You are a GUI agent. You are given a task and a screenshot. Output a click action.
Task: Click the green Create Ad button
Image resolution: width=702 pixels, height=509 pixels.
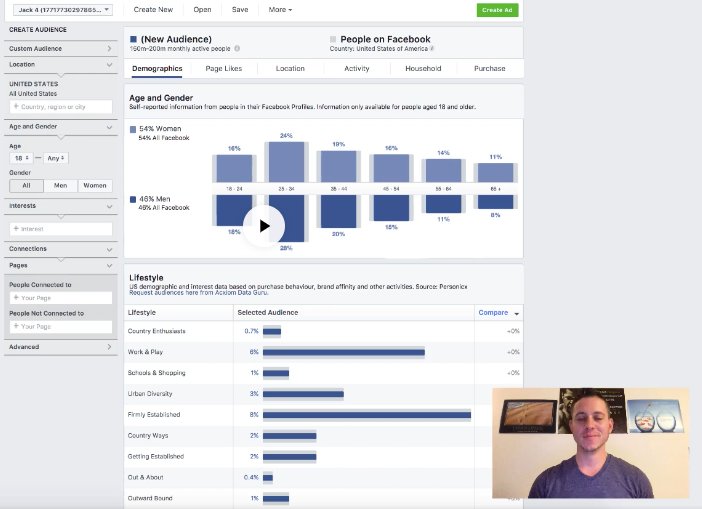(x=497, y=10)
